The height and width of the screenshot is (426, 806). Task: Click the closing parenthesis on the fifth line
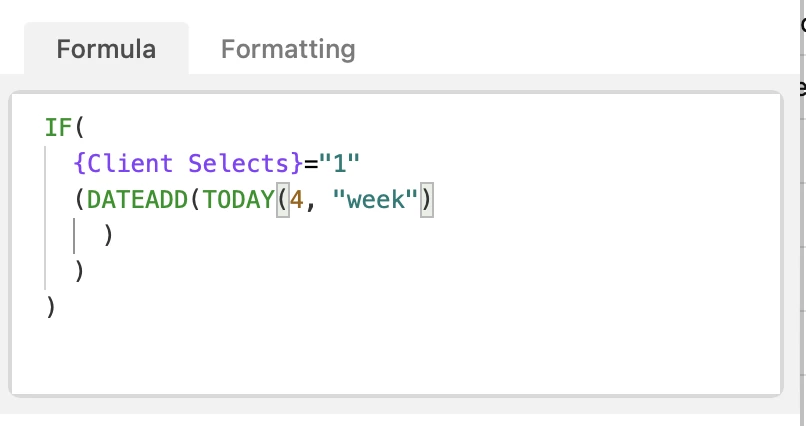point(79,272)
